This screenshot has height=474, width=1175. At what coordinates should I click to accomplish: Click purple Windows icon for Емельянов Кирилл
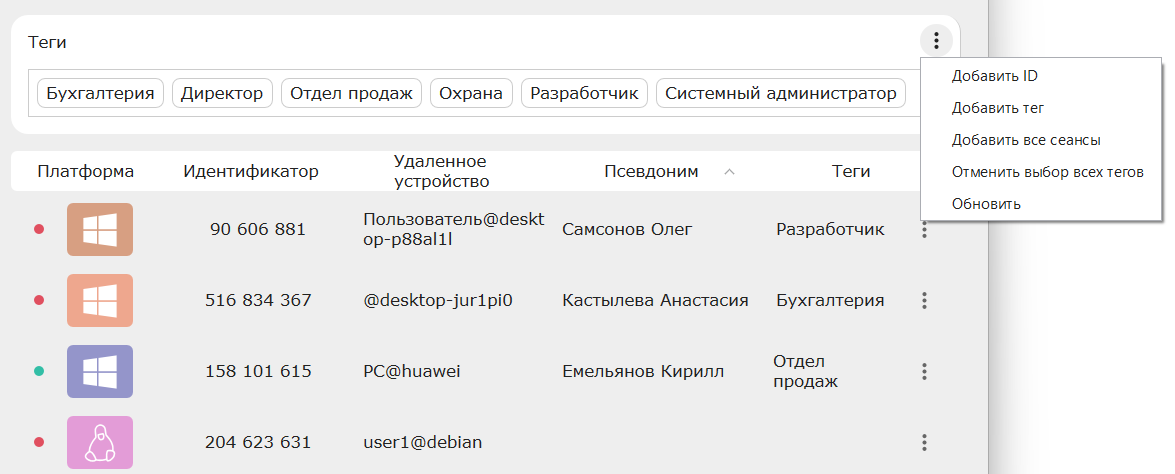pyautogui.click(x=100, y=371)
